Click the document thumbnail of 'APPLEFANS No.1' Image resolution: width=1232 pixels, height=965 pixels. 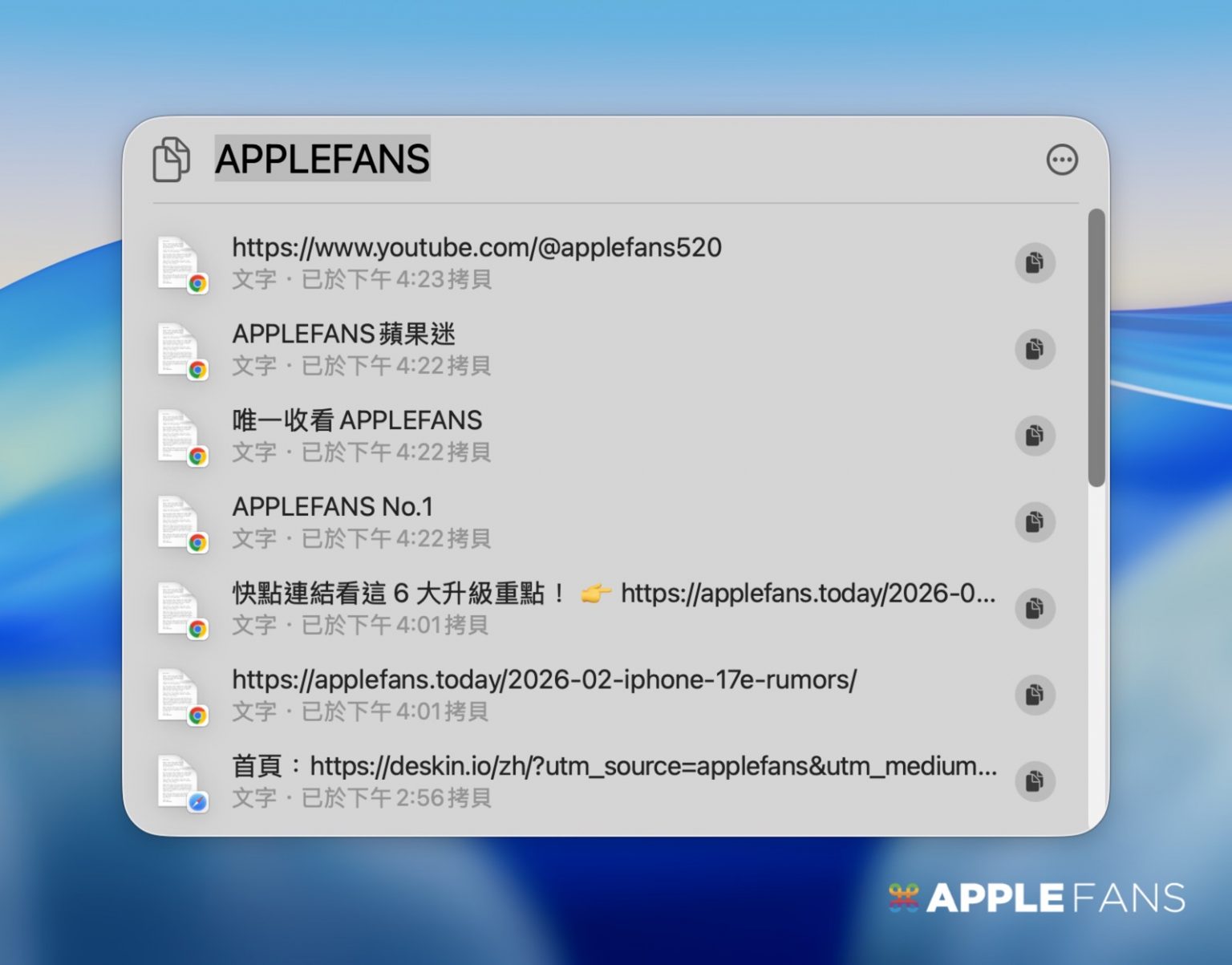click(180, 523)
